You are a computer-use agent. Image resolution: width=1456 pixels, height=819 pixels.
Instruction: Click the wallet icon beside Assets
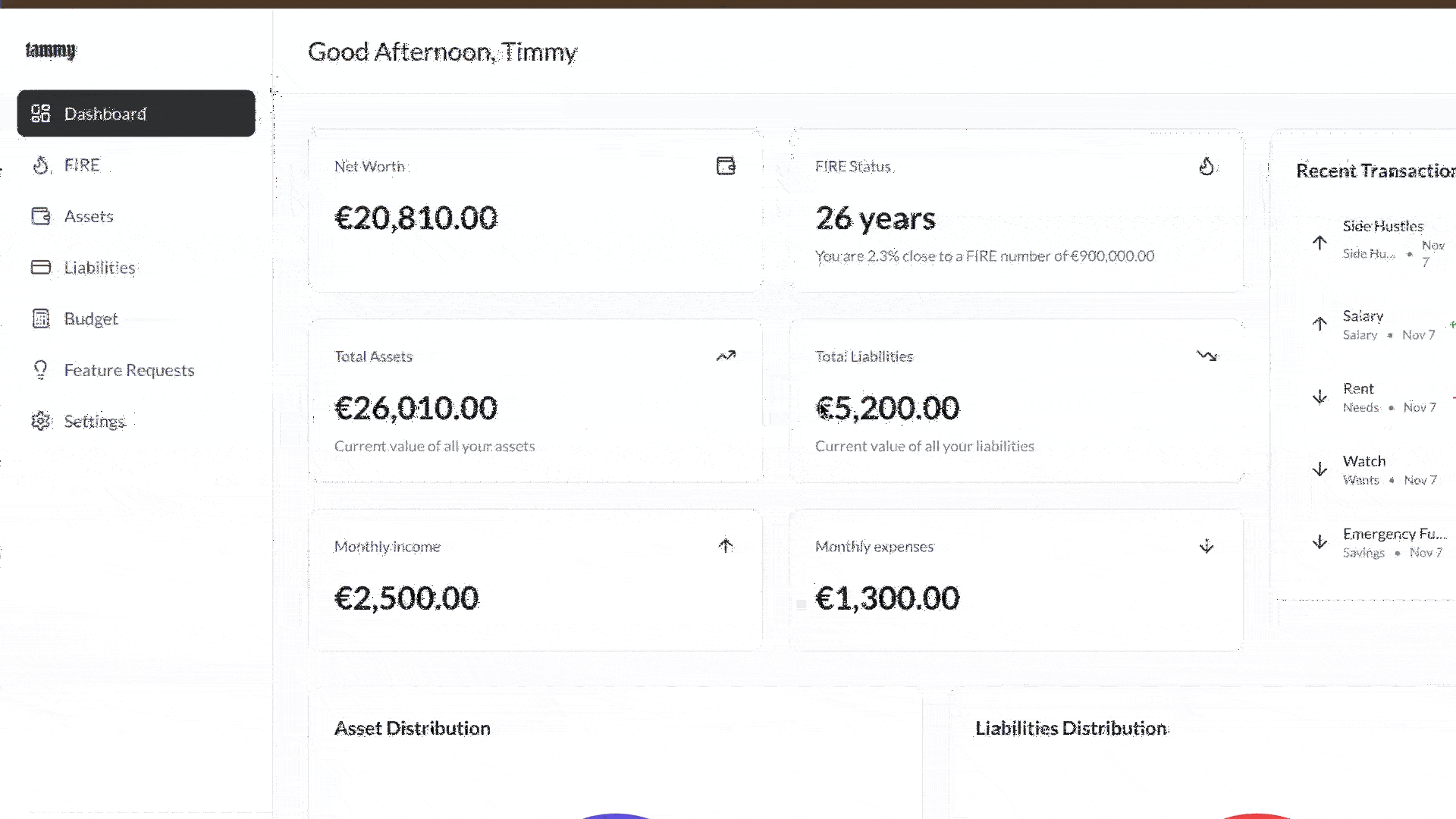[42, 216]
